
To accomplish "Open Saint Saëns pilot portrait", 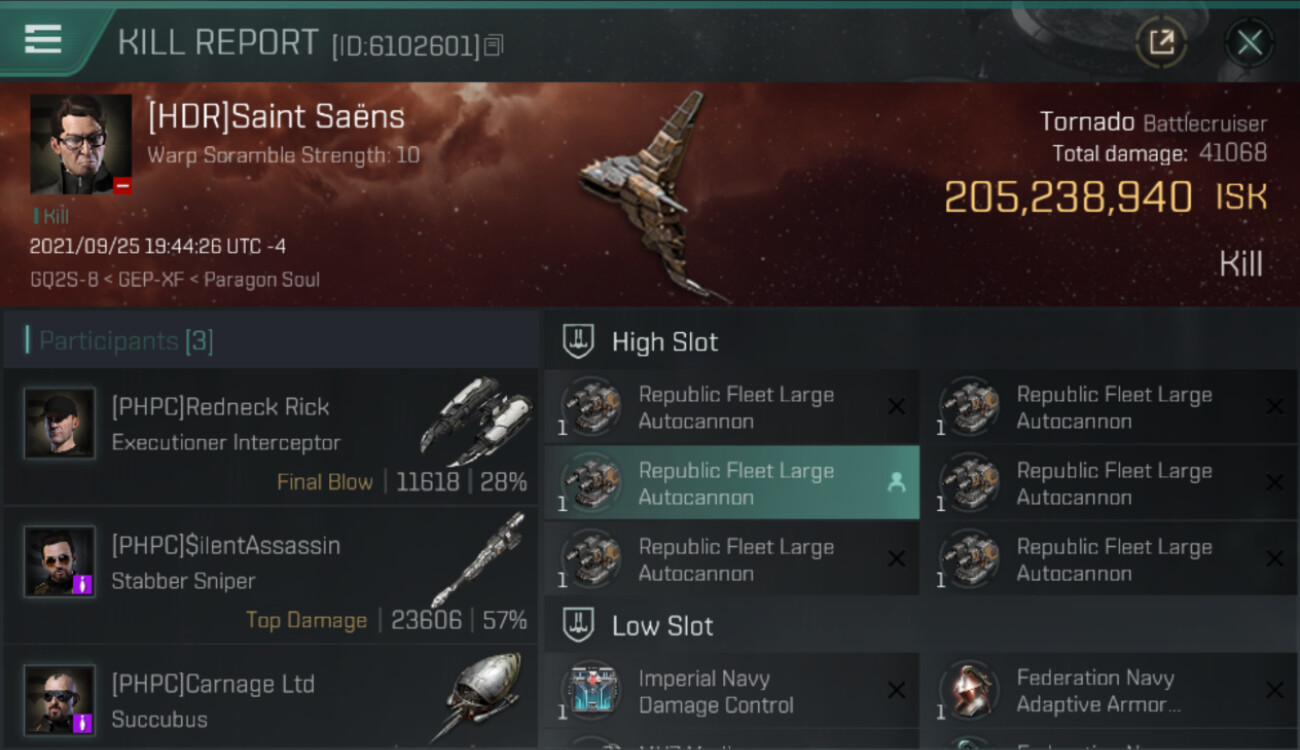I will (80, 144).
